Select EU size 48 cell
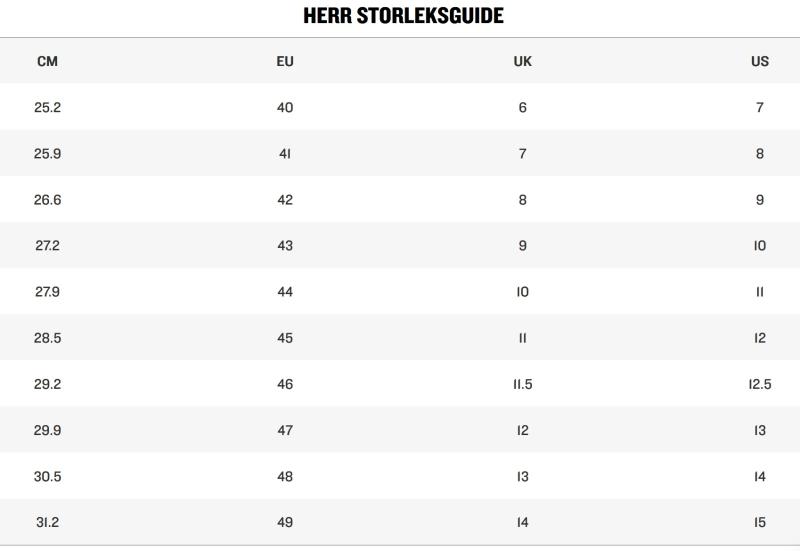 point(285,476)
